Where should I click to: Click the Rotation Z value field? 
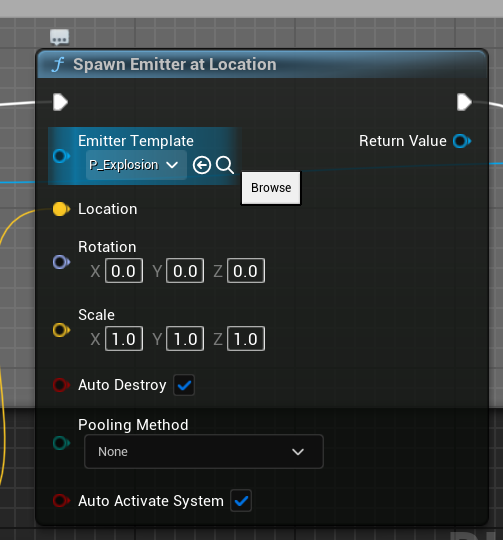246,271
